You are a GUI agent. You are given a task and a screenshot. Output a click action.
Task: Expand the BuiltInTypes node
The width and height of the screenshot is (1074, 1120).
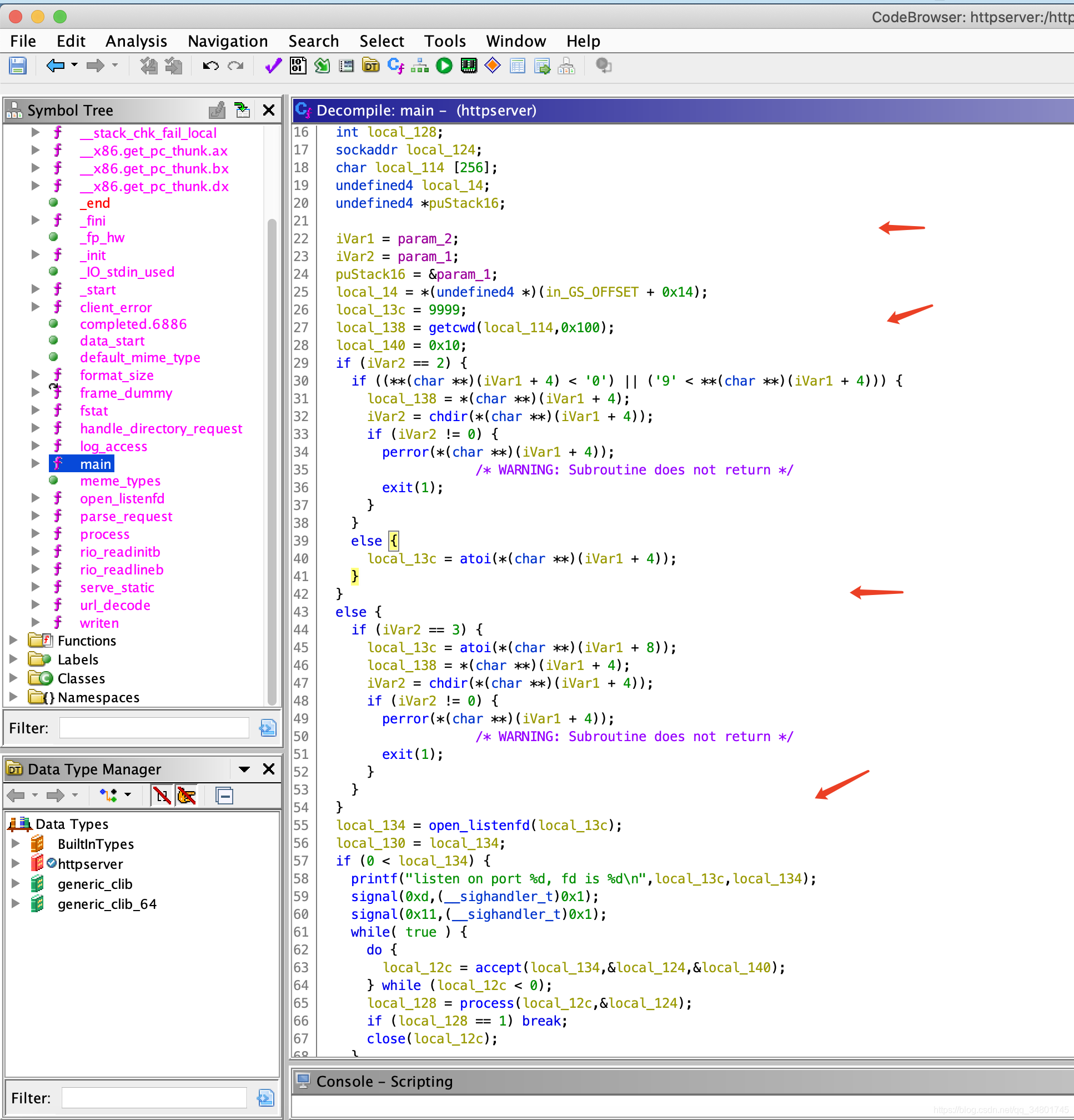point(16,843)
